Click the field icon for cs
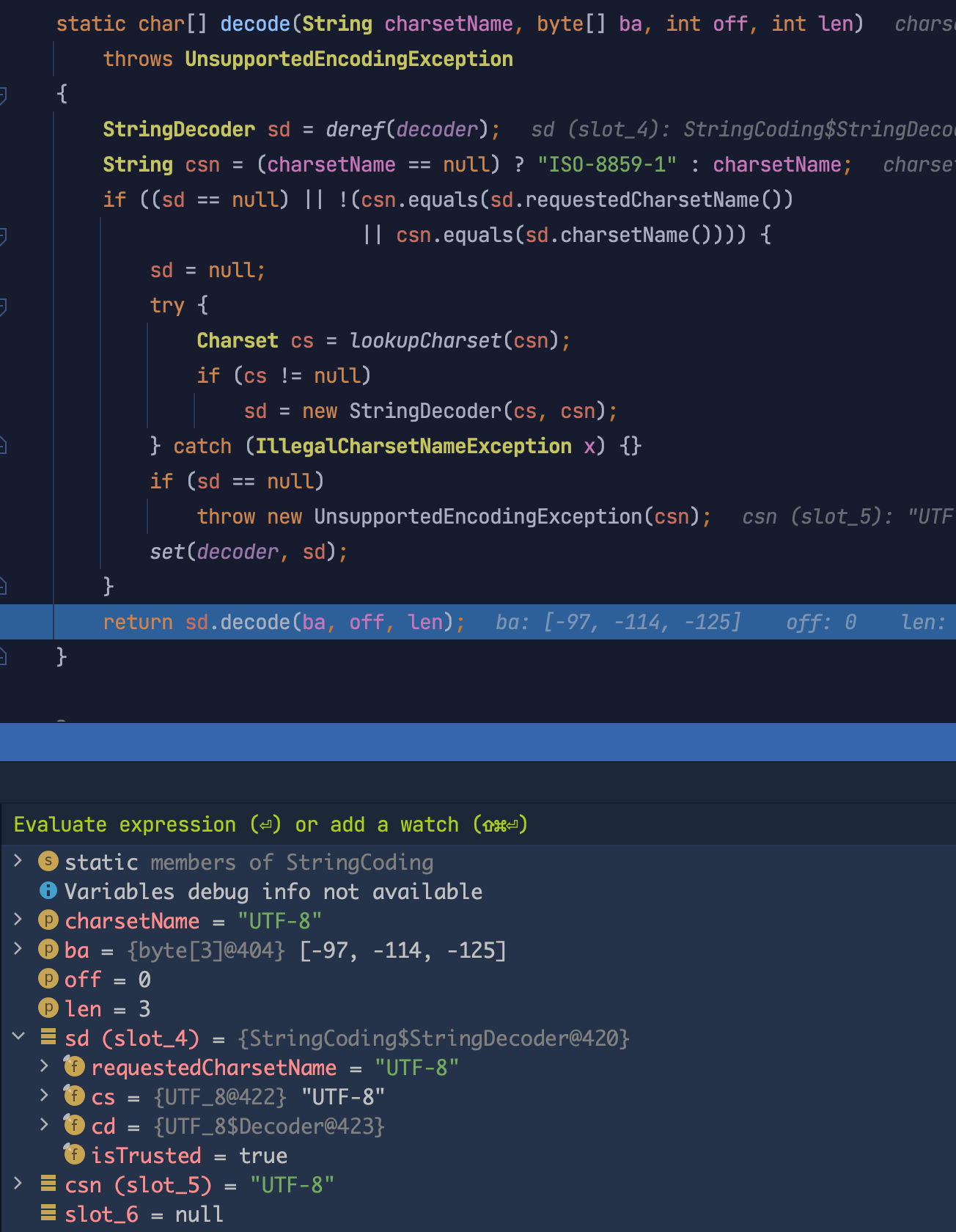 [74, 1096]
